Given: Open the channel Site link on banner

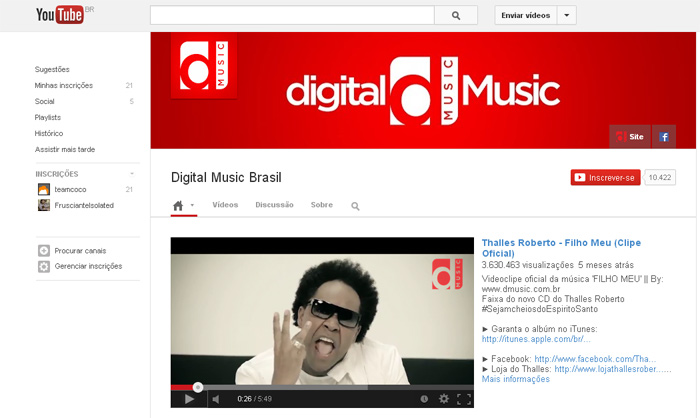Looking at the screenshot, I should coord(630,137).
